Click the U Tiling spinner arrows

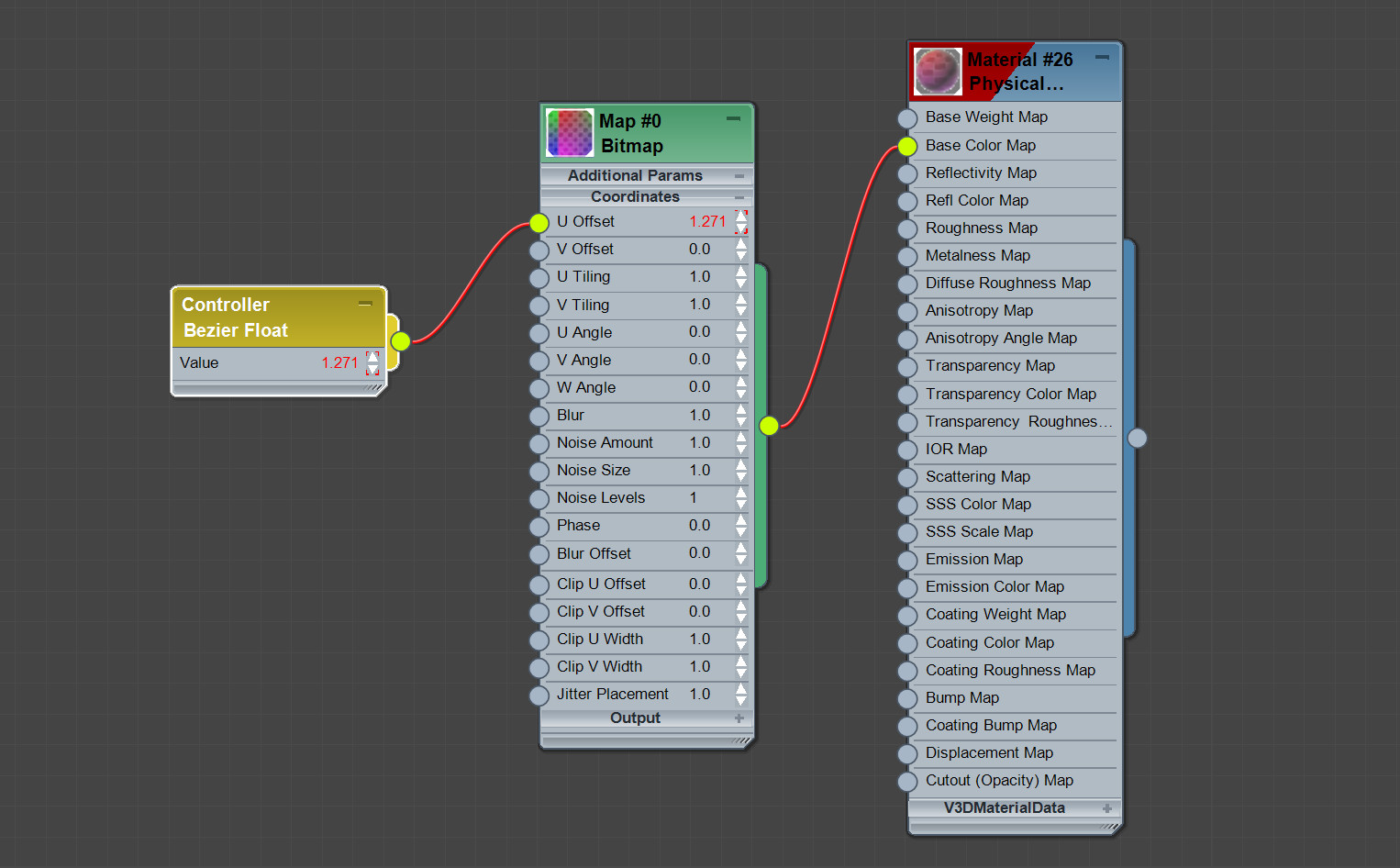coord(741,276)
